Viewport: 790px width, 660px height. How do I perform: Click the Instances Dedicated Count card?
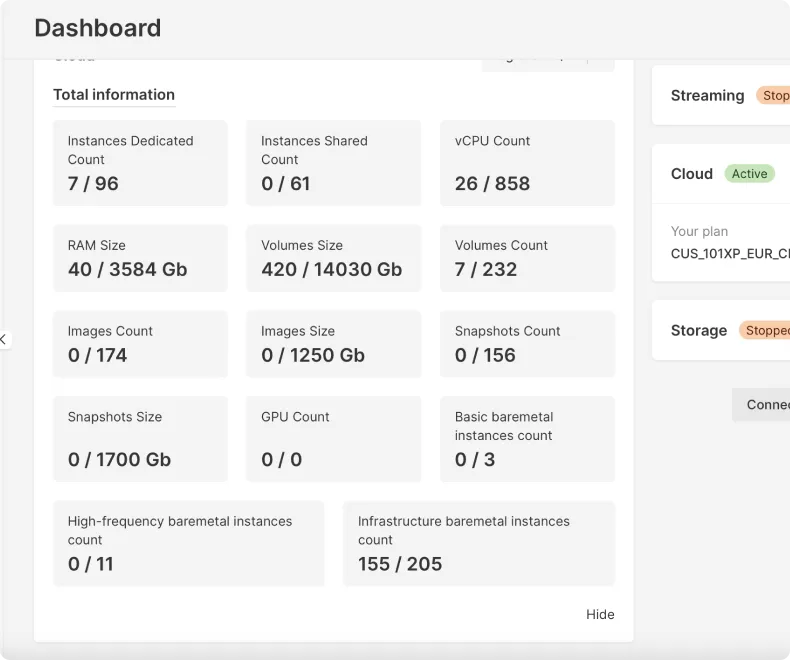[140, 163]
